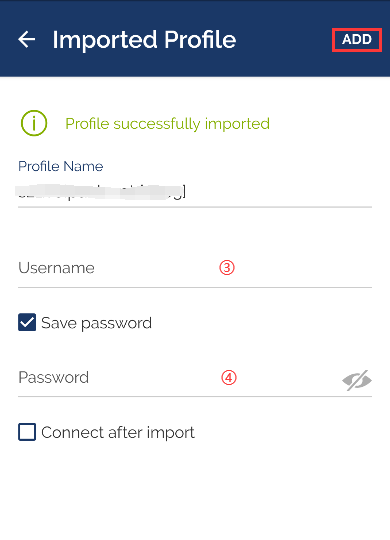The width and height of the screenshot is (390, 540).
Task: Show password using crossed-eye icon
Action: [x=357, y=380]
